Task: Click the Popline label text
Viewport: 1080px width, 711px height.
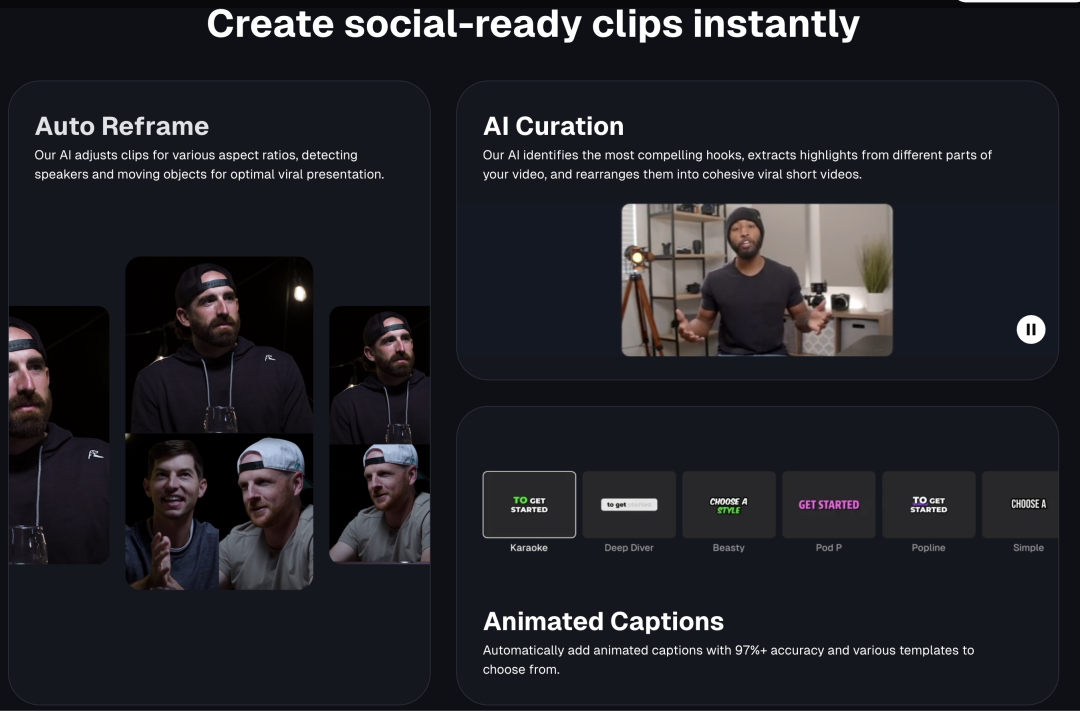Action: 929,548
